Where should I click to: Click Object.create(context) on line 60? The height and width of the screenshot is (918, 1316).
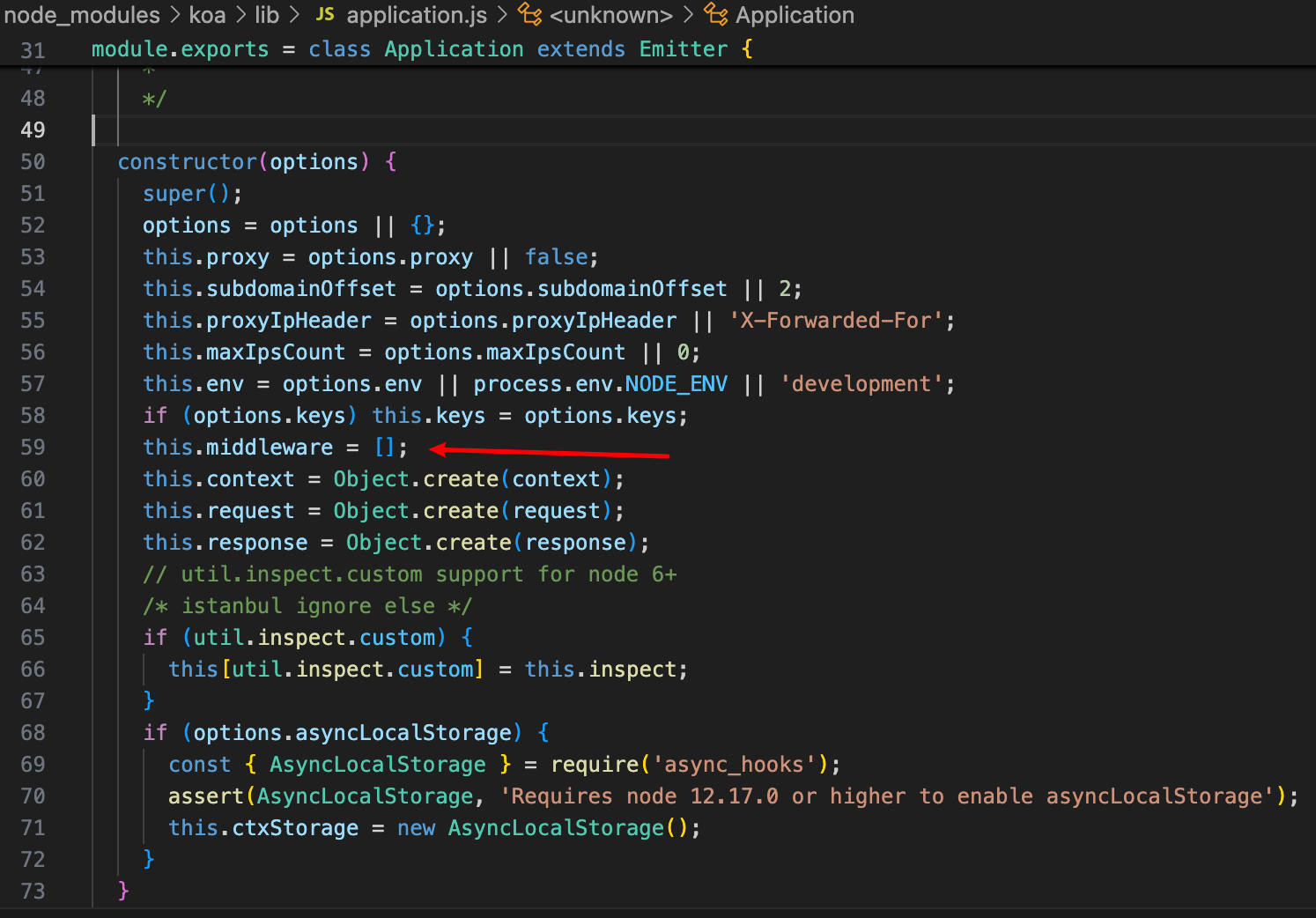point(473,479)
